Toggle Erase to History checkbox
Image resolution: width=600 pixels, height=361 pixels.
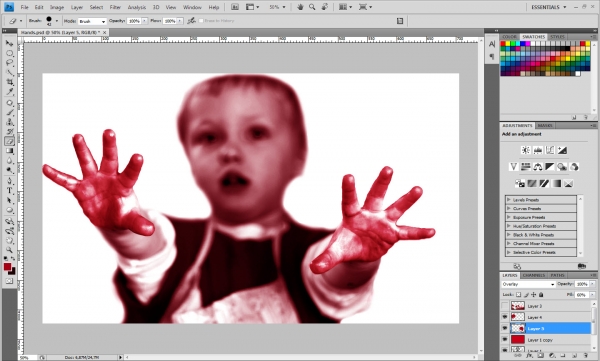click(201, 21)
